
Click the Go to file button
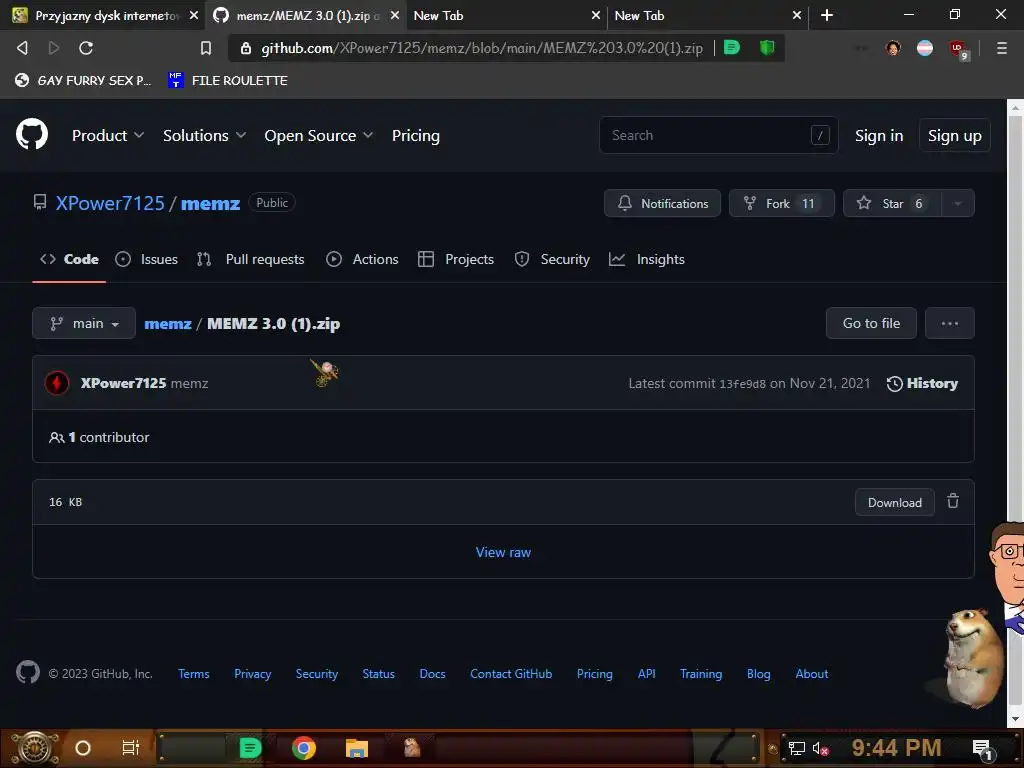(871, 323)
